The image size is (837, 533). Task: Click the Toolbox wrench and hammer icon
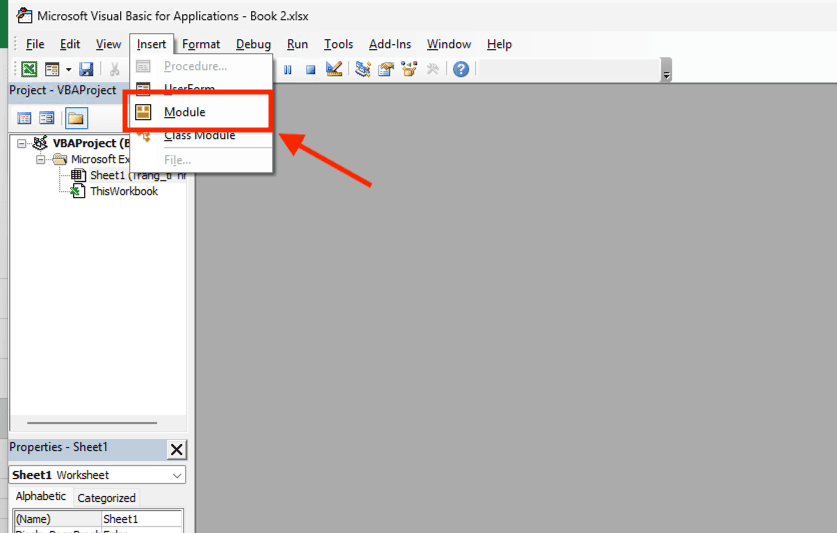(x=433, y=69)
